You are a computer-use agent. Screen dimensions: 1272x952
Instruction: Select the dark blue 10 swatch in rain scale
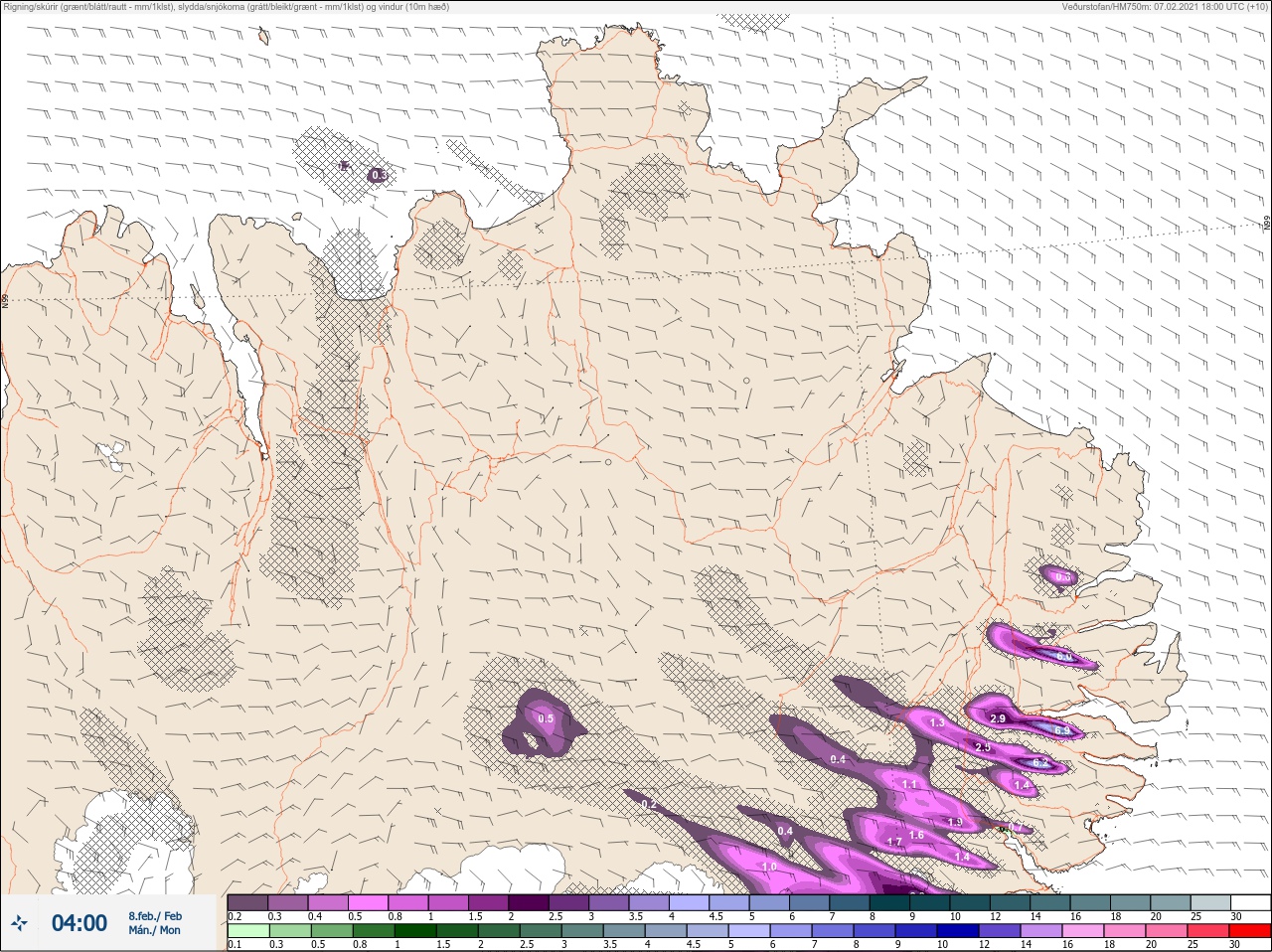click(958, 931)
